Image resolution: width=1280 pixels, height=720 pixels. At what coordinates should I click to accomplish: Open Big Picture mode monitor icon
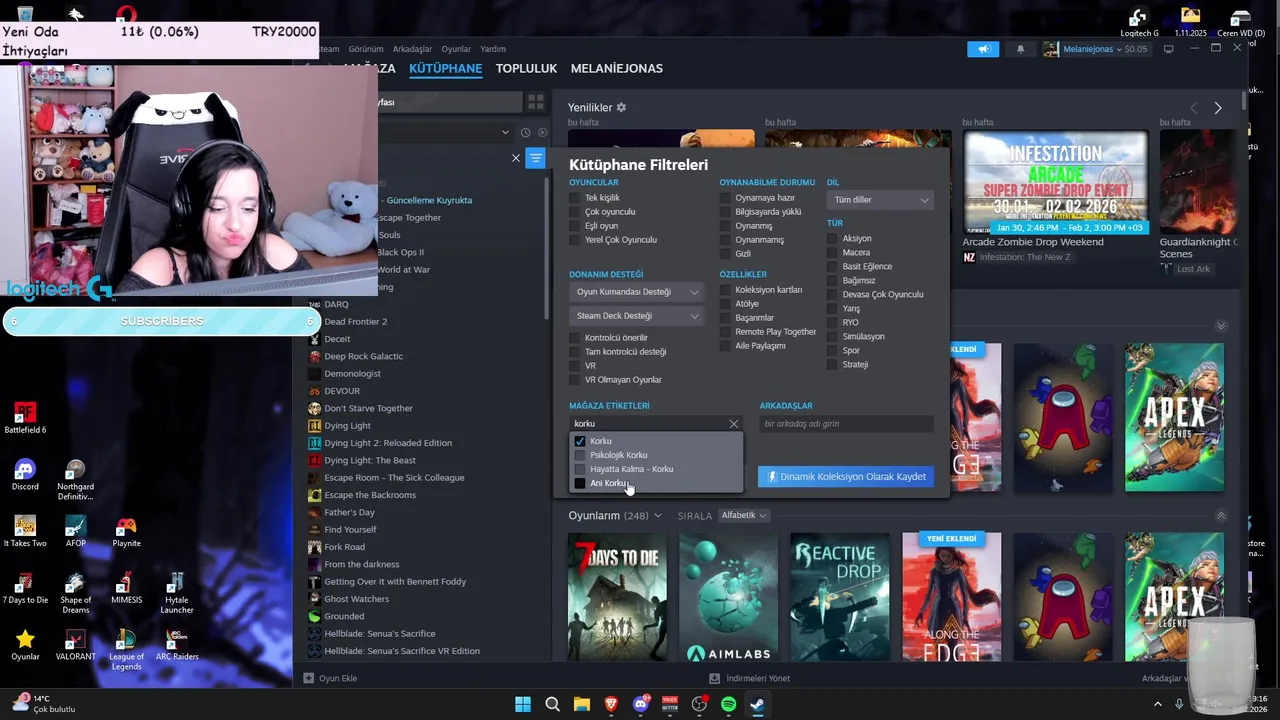click(x=1168, y=49)
